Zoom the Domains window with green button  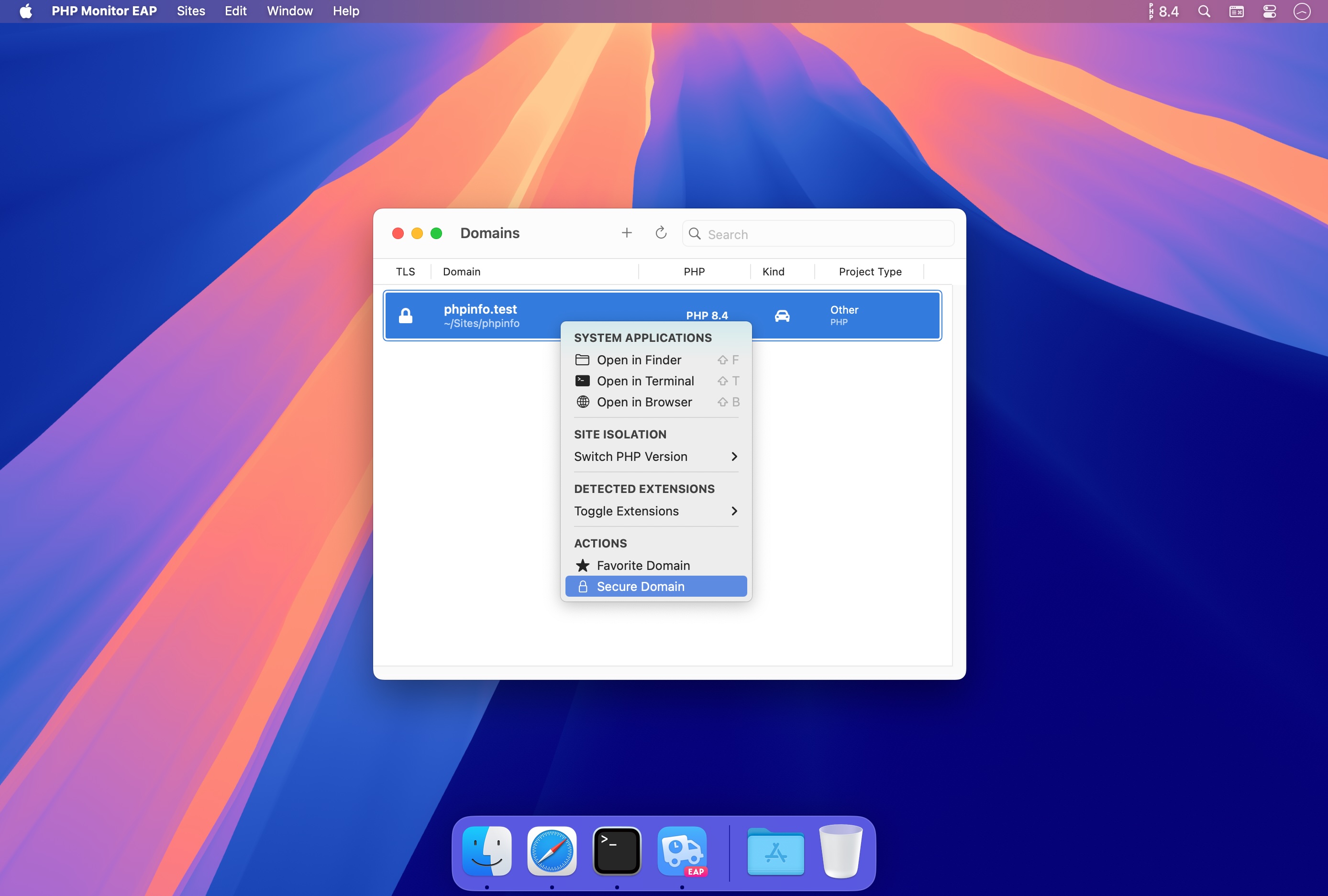[436, 233]
